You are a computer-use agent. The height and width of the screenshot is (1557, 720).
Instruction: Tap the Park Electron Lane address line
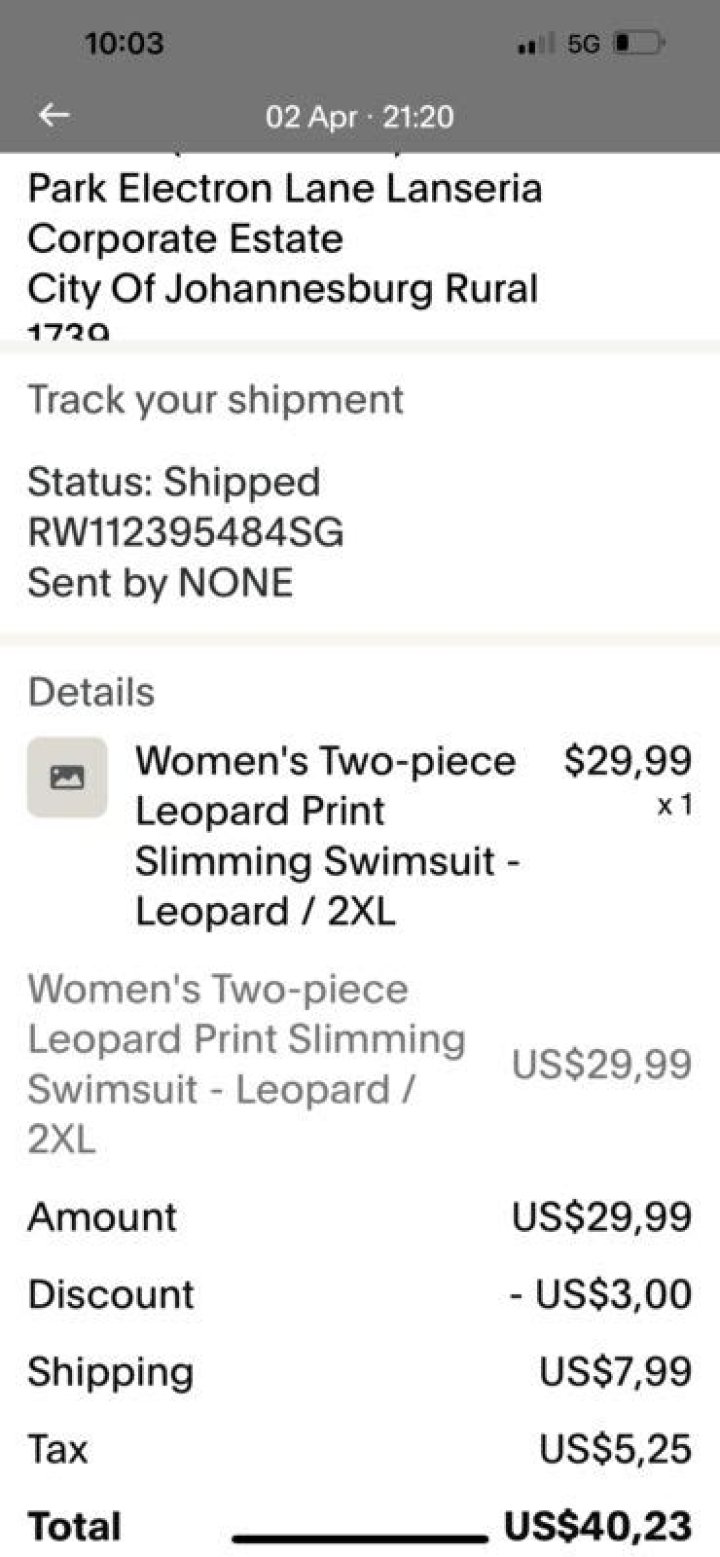(x=285, y=188)
